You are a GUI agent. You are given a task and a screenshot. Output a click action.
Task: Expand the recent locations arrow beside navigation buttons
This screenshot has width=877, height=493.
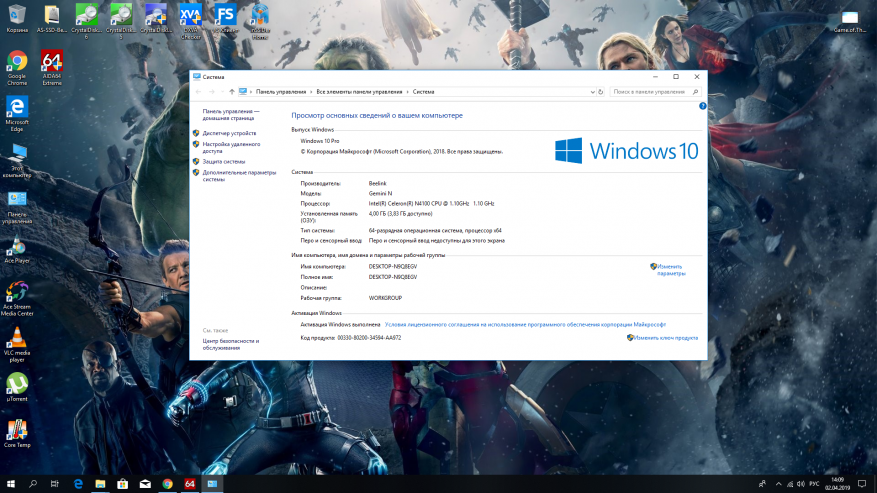click(x=221, y=92)
